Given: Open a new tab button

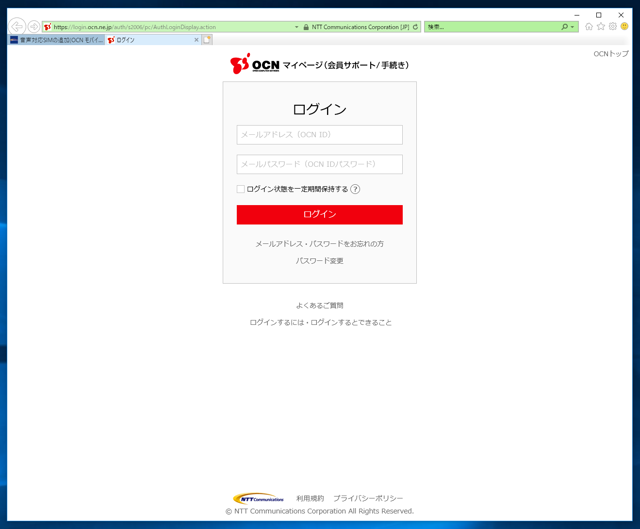Looking at the screenshot, I should [207, 40].
